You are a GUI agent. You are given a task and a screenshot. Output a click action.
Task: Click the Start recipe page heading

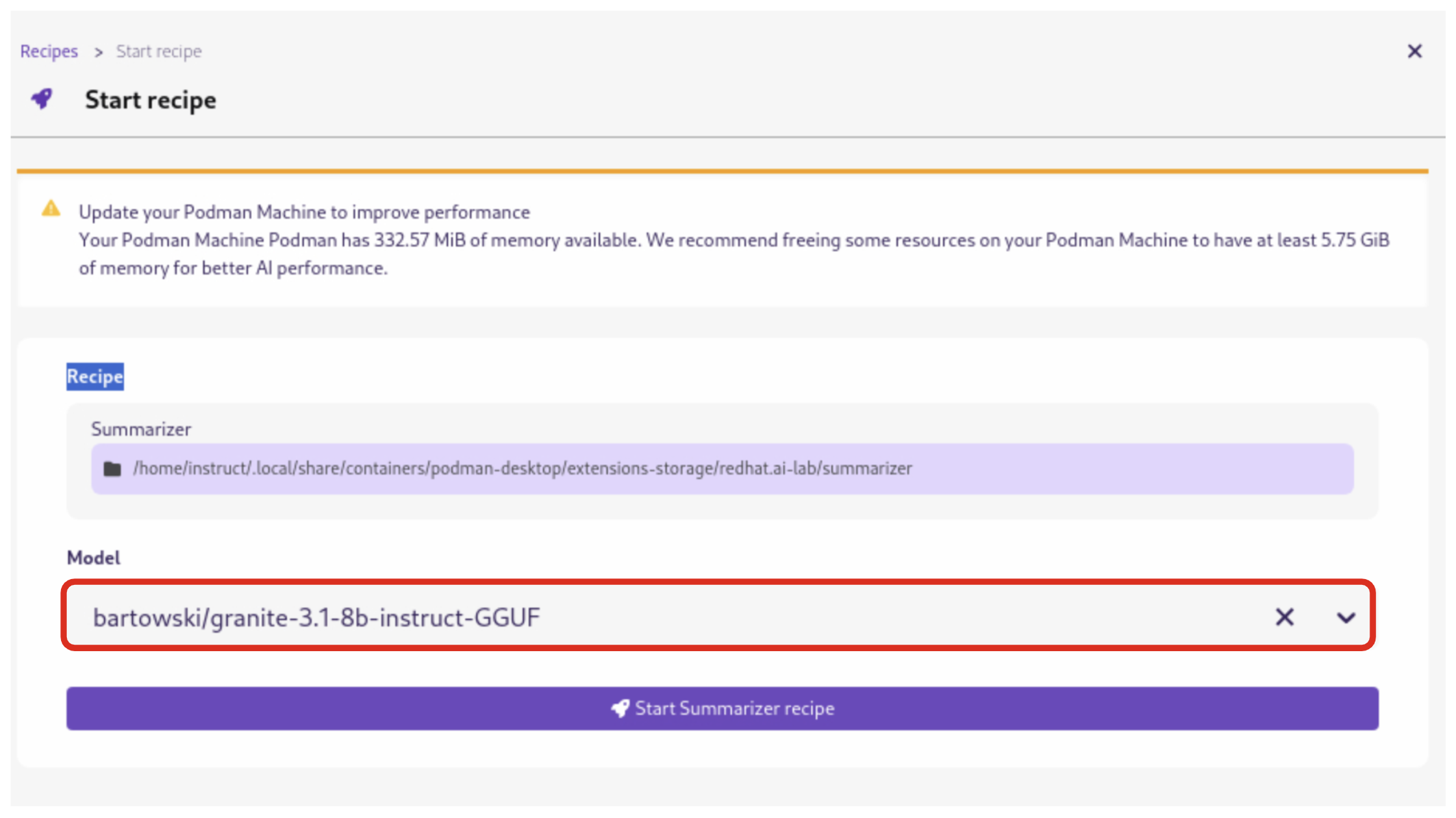click(151, 100)
